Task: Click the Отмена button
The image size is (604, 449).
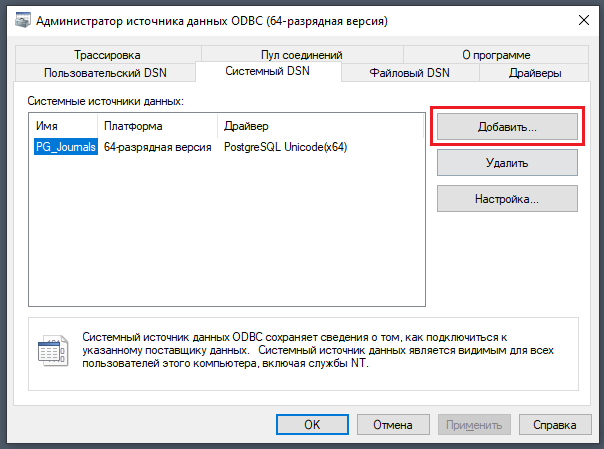Action: pyautogui.click(x=393, y=424)
